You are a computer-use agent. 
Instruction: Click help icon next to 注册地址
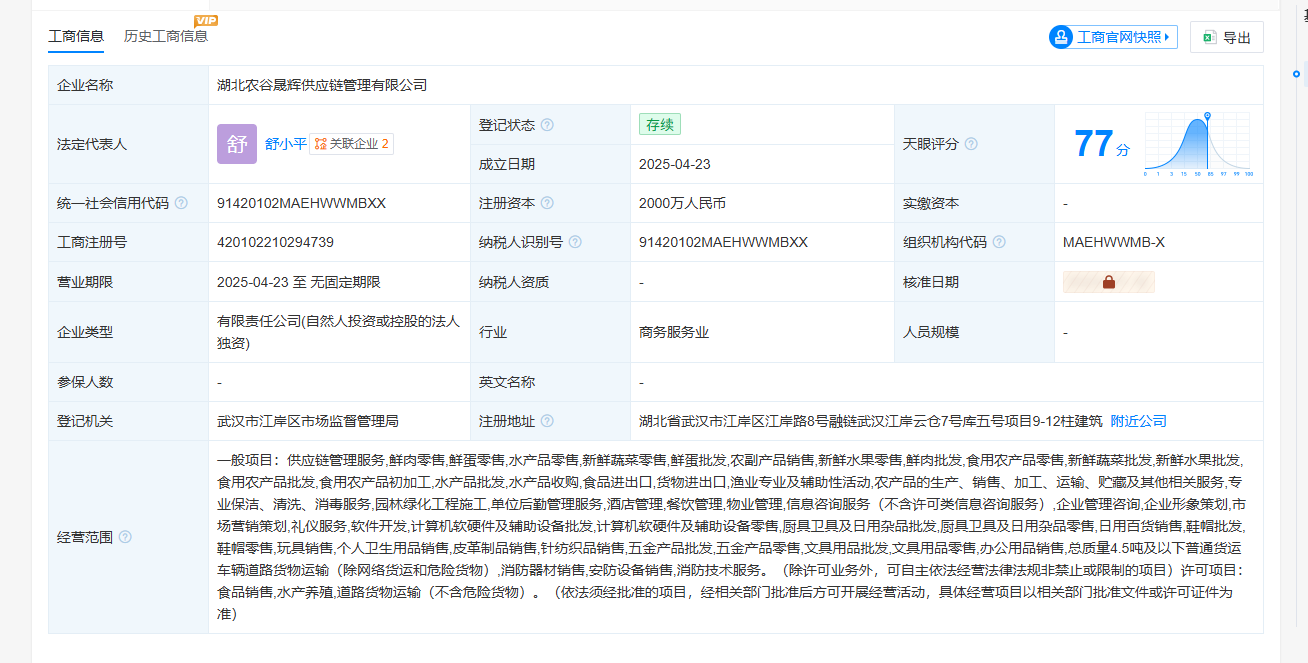click(547, 421)
